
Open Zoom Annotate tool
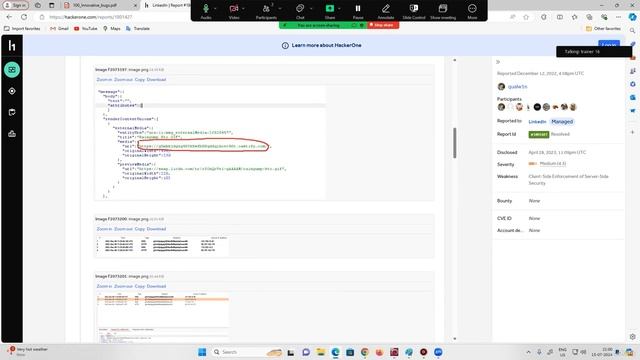(386, 11)
